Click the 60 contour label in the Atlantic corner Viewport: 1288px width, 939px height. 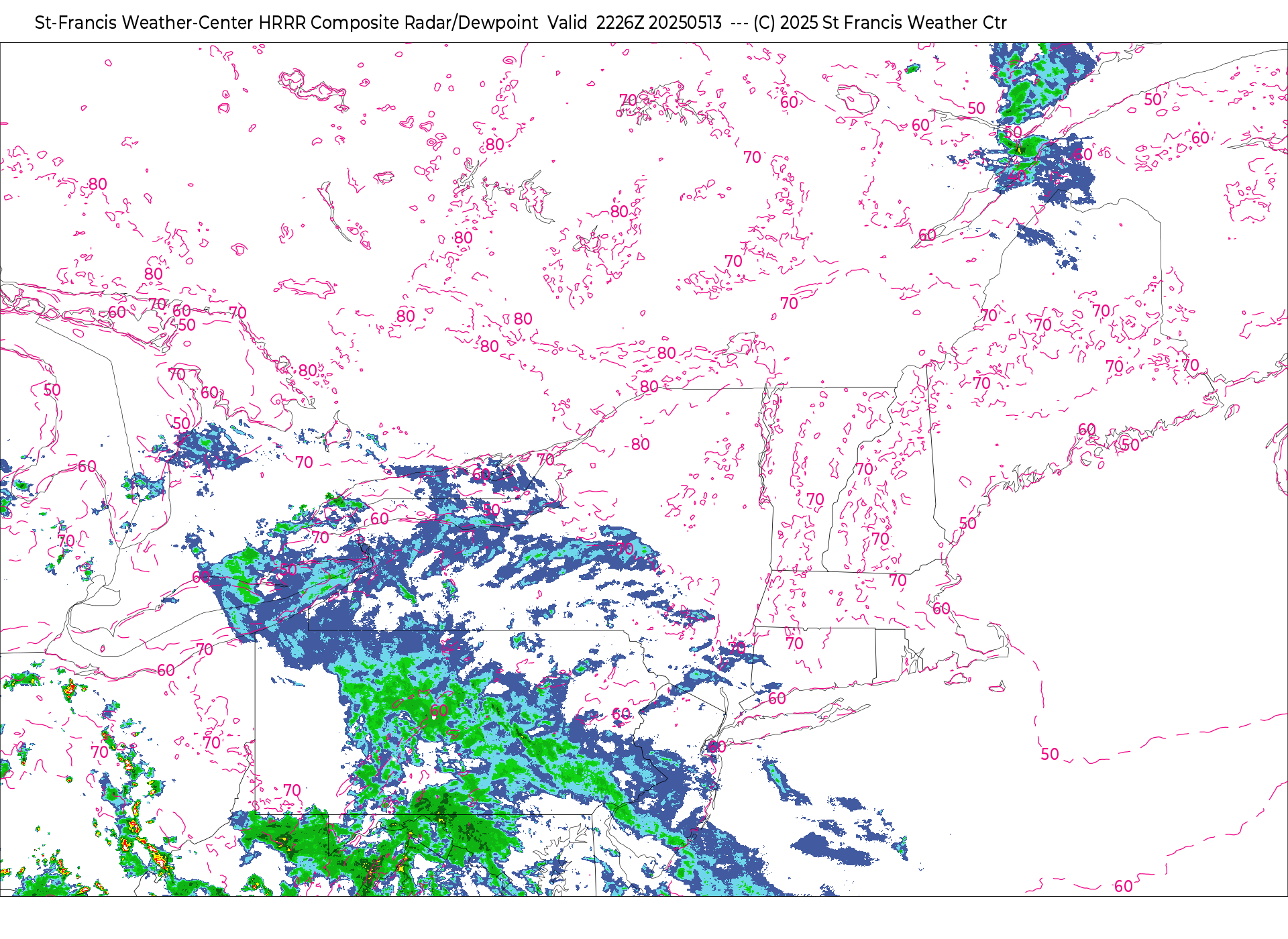coord(1124,886)
